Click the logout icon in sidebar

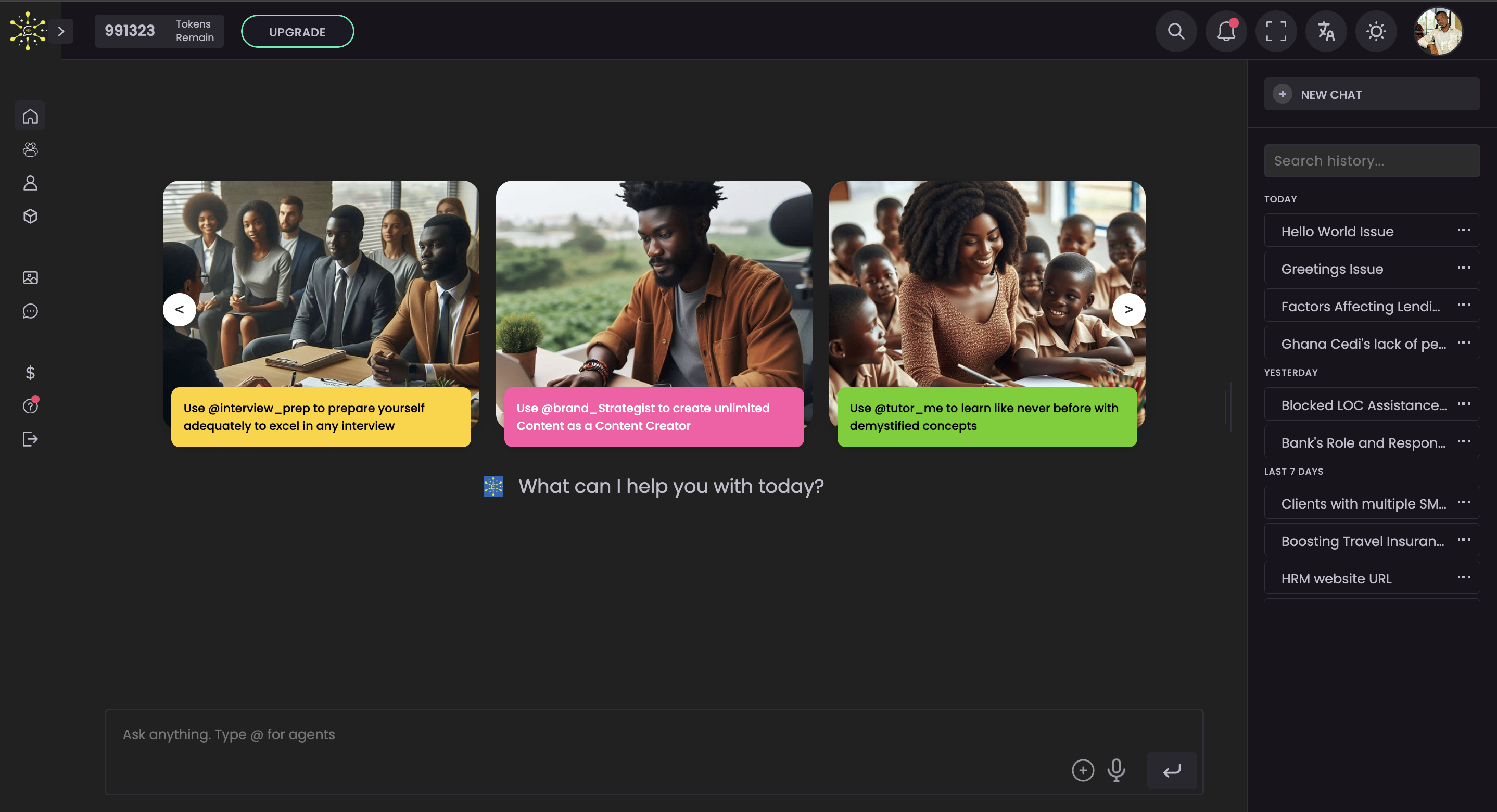tap(30, 439)
